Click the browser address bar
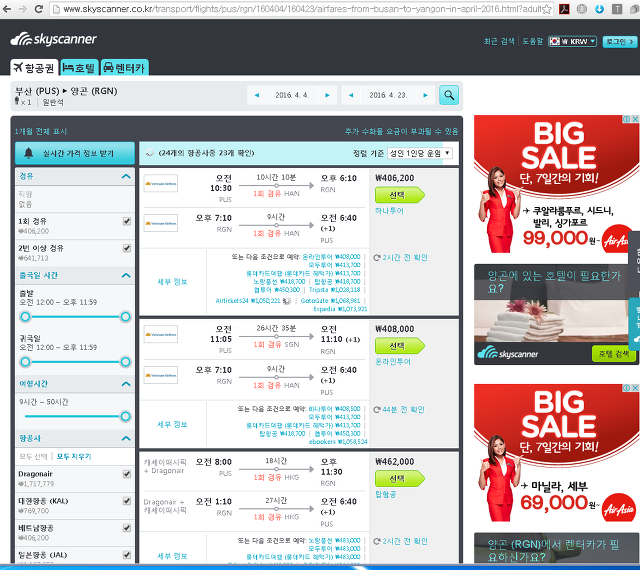640x570 pixels. [x=302, y=9]
